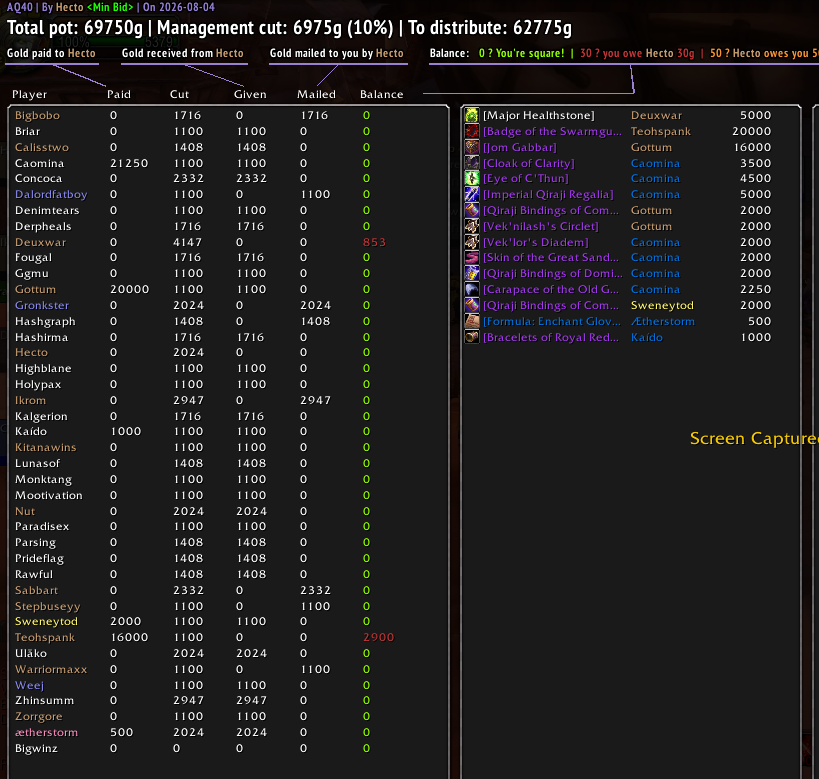This screenshot has height=779, width=819.
Task: Select player Dalordfatboy in the list
Action: click(x=51, y=194)
